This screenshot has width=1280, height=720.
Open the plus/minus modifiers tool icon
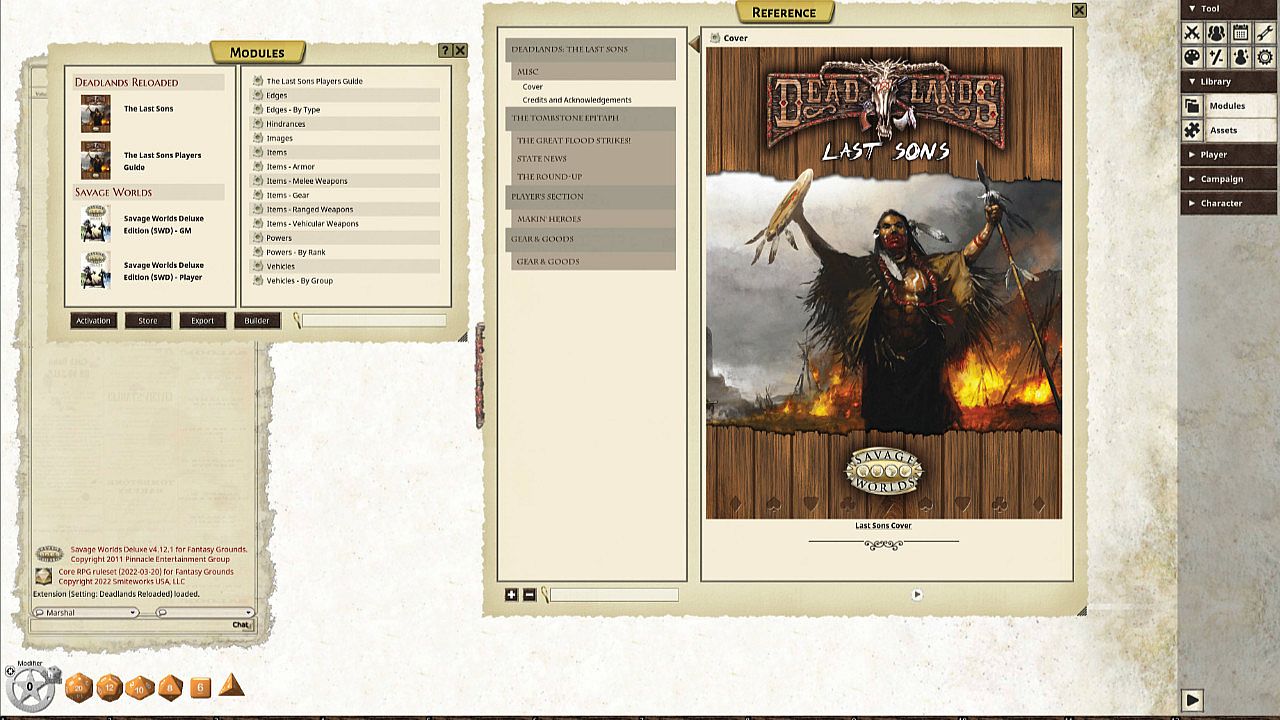coord(1216,57)
